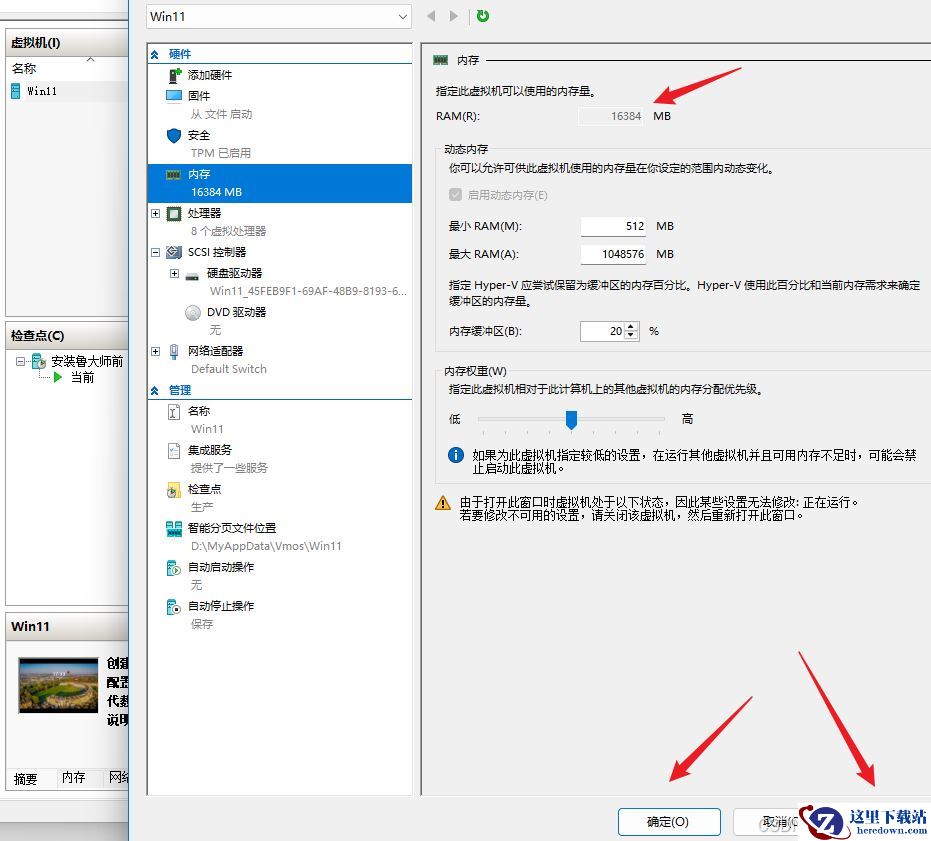The image size is (931, 841).
Task: Select the 从 文件 启动 text
Action: (x=221, y=114)
